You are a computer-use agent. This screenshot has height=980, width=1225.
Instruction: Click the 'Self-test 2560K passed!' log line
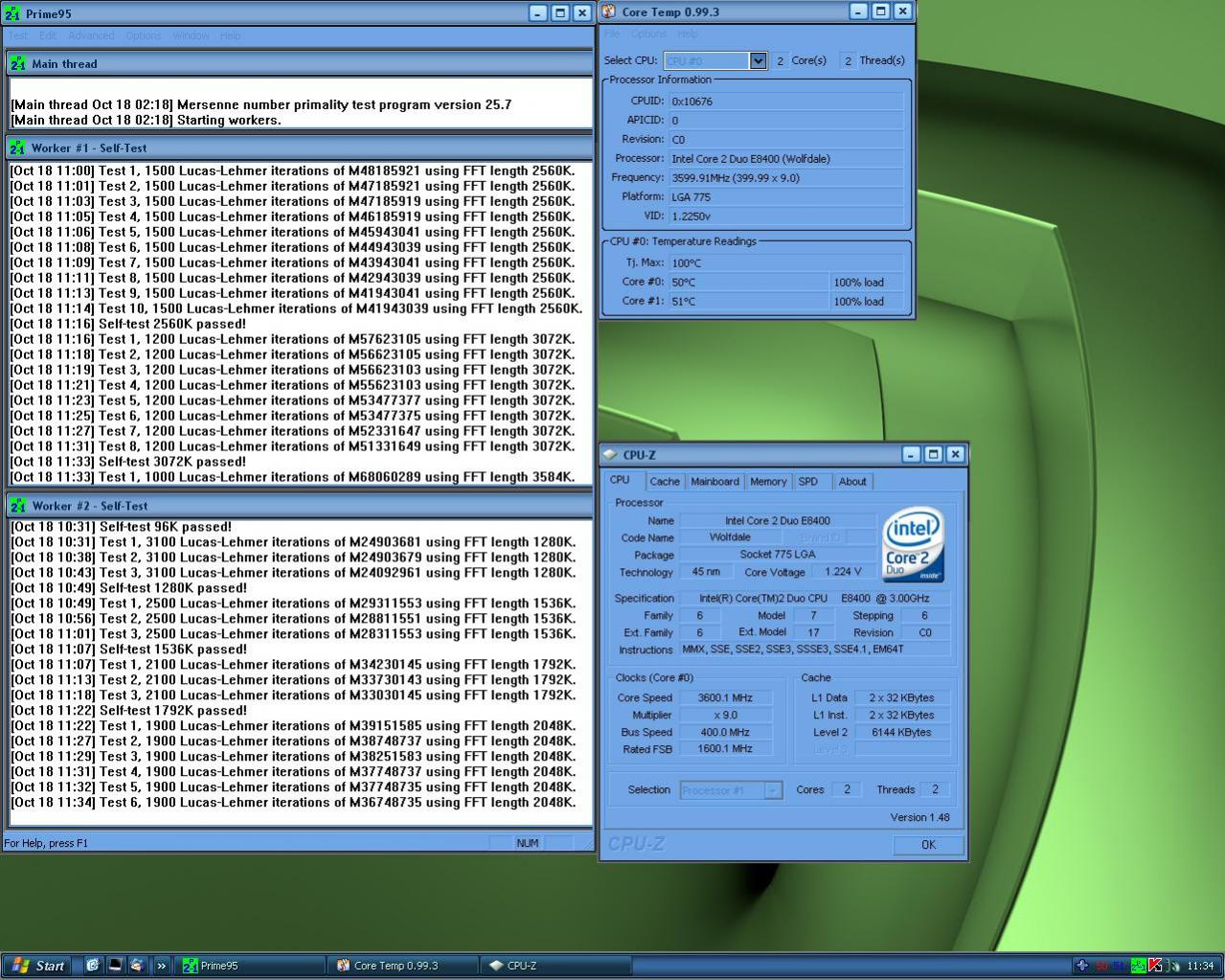point(128,324)
